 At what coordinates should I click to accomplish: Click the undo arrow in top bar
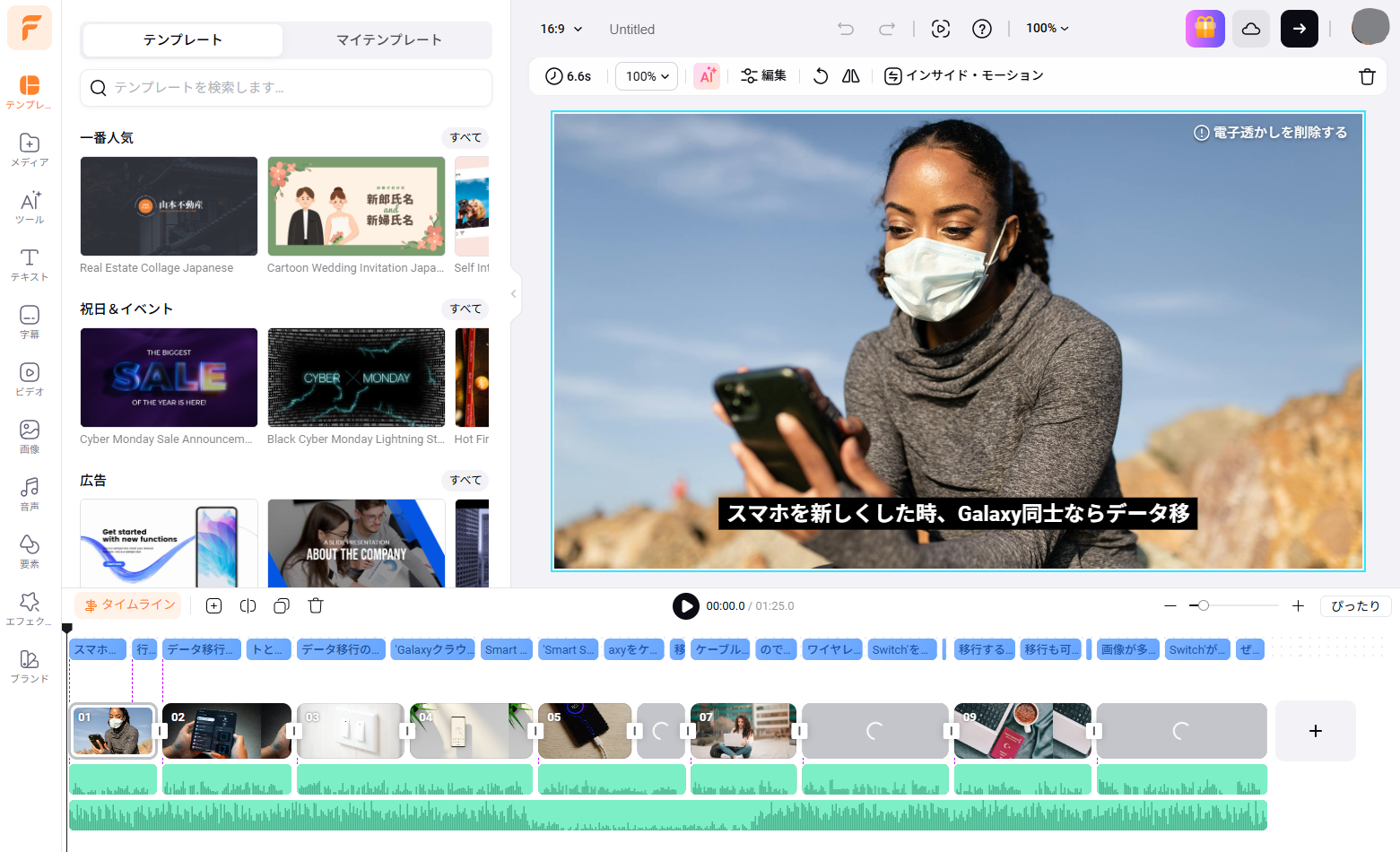(x=846, y=29)
